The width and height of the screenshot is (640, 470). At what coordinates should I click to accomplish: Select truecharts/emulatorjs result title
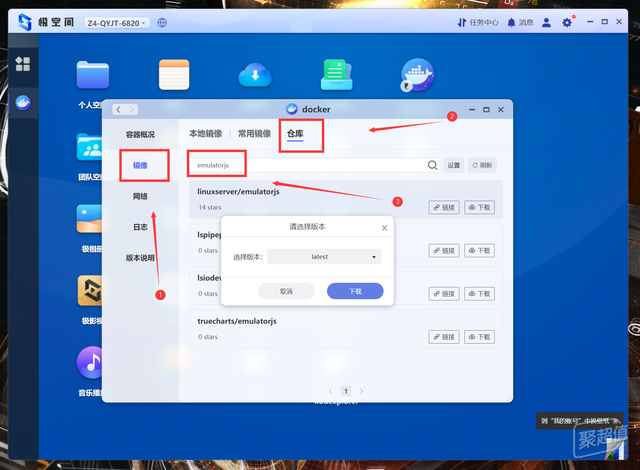(237, 321)
